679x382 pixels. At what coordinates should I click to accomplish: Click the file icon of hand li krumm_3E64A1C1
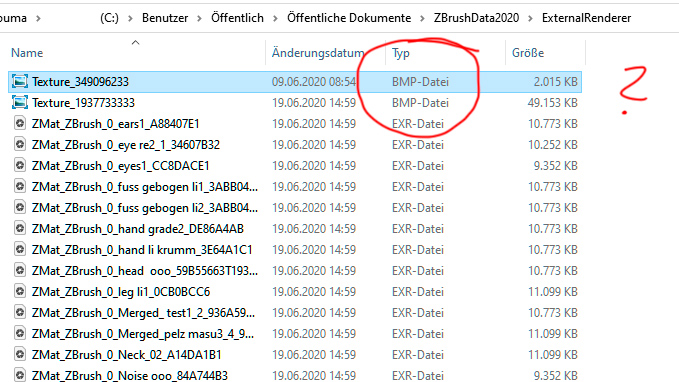pyautogui.click(x=20, y=249)
